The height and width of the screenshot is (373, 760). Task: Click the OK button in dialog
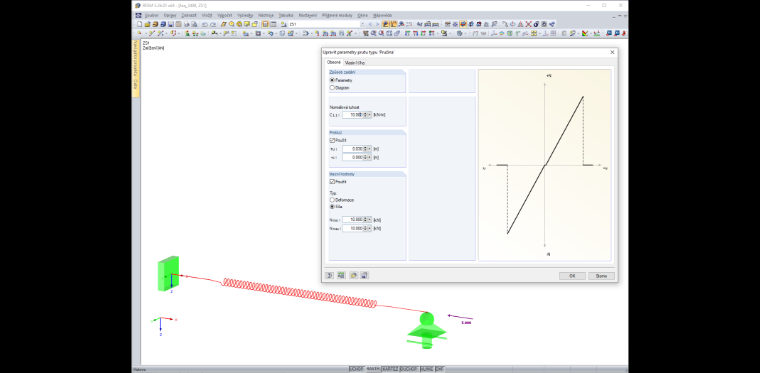coord(572,276)
